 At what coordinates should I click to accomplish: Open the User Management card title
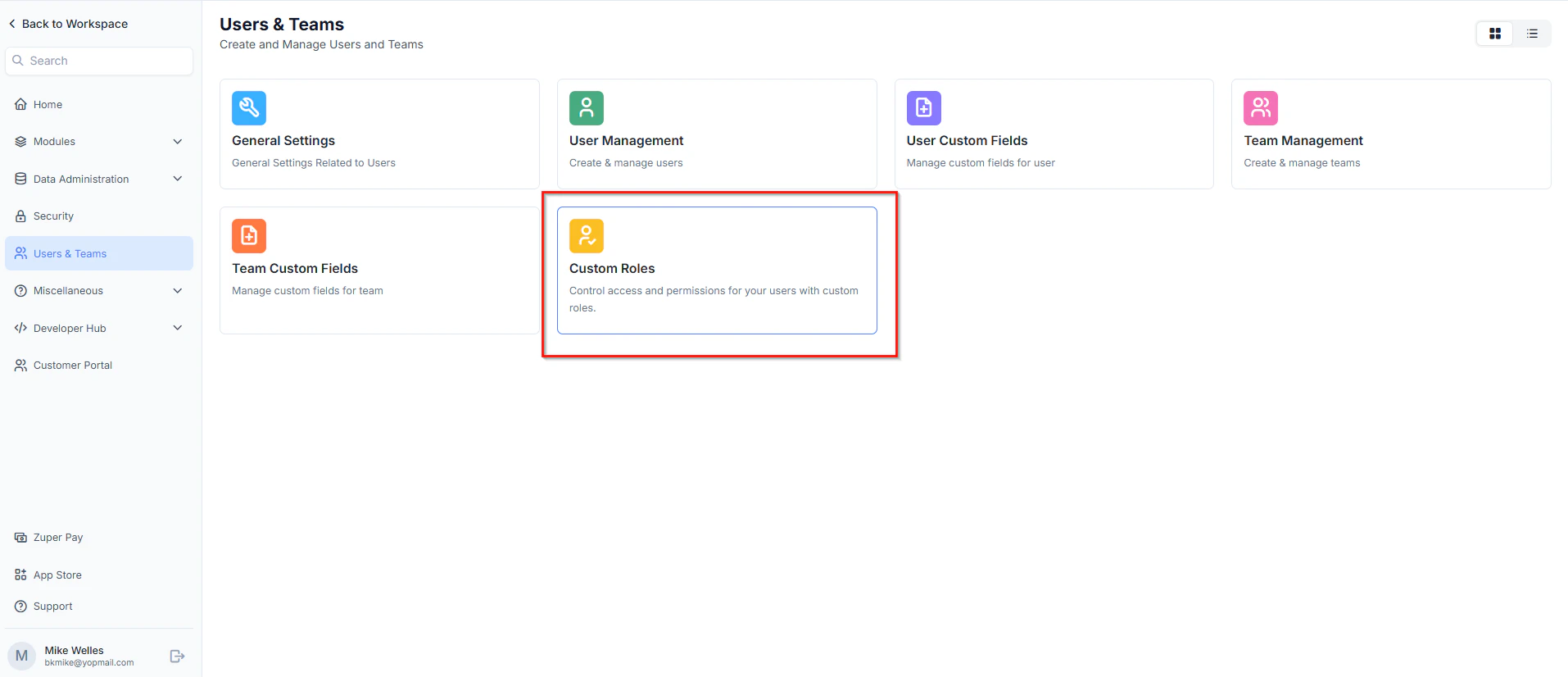tap(626, 141)
